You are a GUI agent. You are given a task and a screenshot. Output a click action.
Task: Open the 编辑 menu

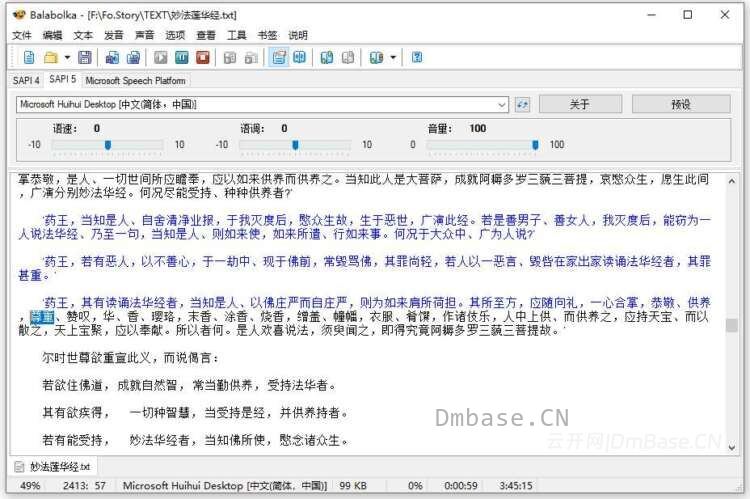(52, 35)
